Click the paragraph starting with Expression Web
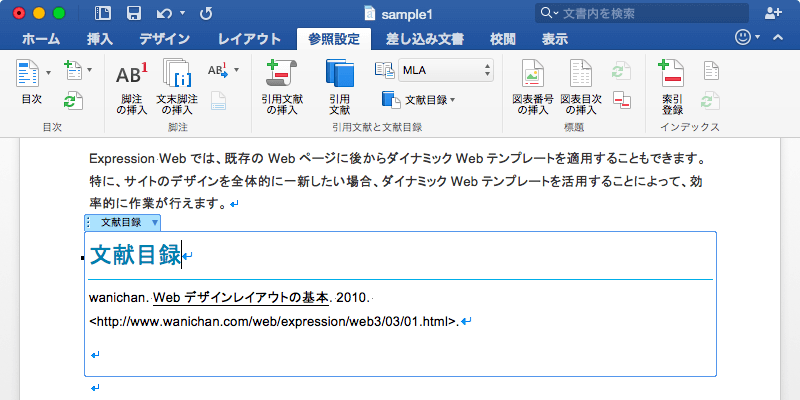The width and height of the screenshot is (800, 400). [x=397, y=182]
